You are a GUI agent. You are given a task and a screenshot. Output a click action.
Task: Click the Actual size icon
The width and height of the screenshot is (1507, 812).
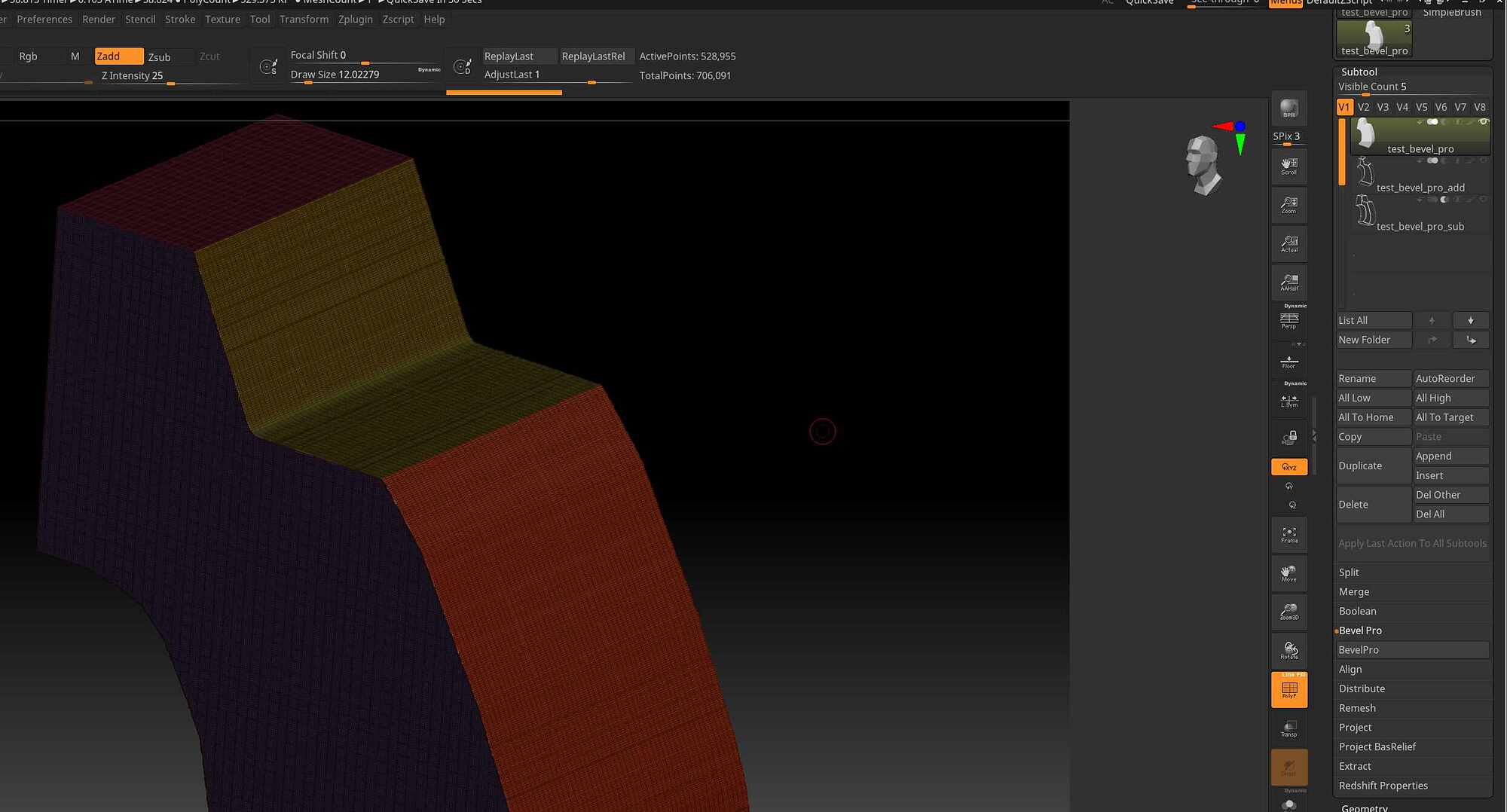tap(1288, 243)
